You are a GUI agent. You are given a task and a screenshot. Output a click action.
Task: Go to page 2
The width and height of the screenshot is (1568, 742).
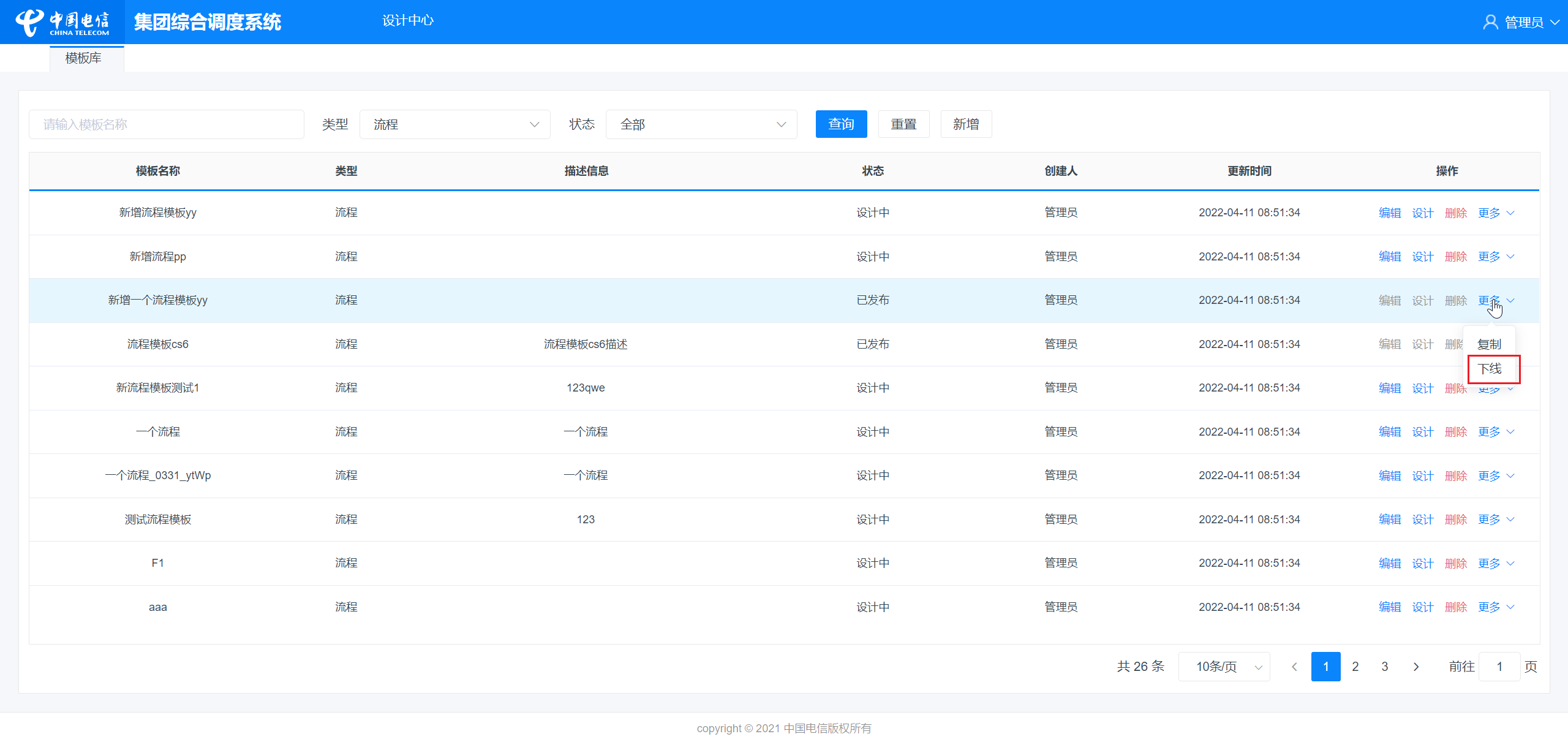[x=1355, y=667]
